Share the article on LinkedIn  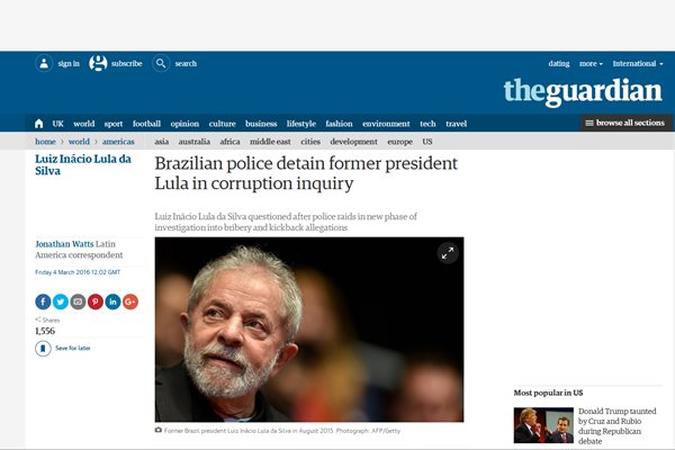coord(113,301)
